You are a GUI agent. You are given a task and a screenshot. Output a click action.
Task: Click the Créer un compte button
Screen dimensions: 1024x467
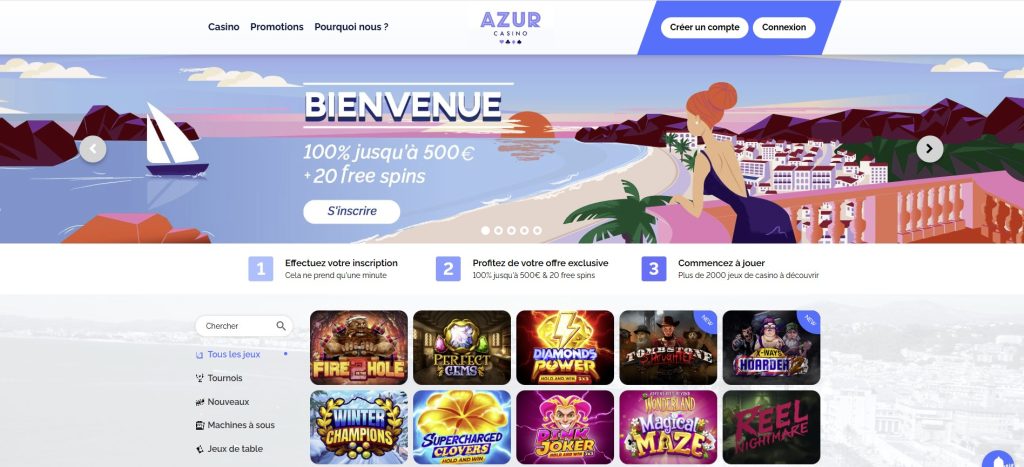point(705,27)
